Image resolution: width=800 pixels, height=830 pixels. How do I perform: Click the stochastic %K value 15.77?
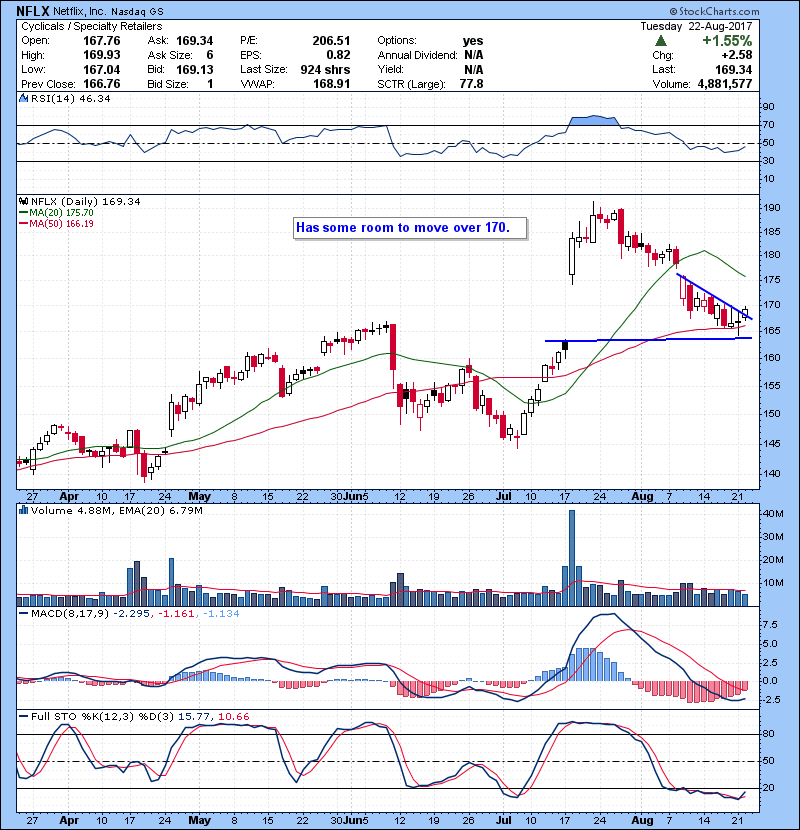tap(193, 717)
